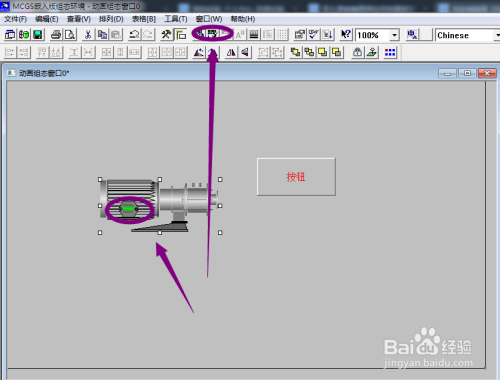This screenshot has width=500, height=380.
Task: Click the Chinese language combo box
Action: 468,35
